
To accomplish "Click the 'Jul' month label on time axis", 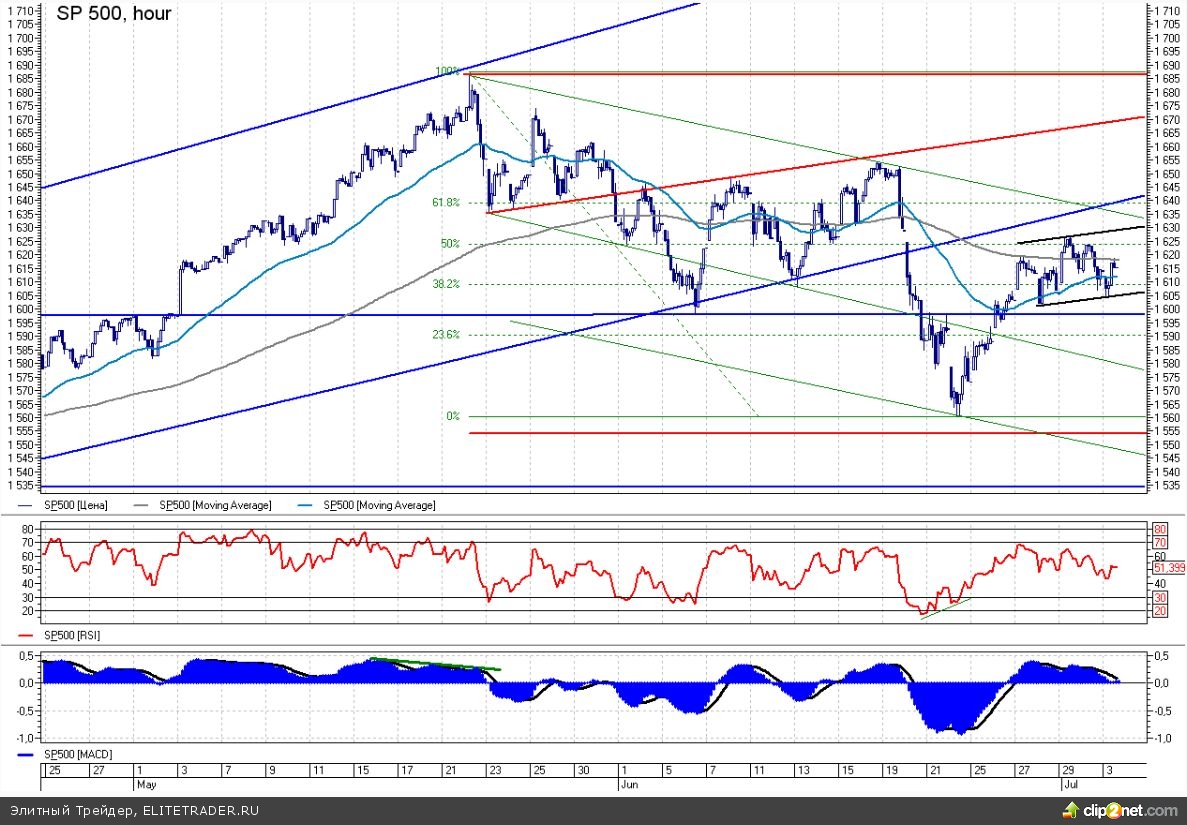I will [x=1069, y=785].
